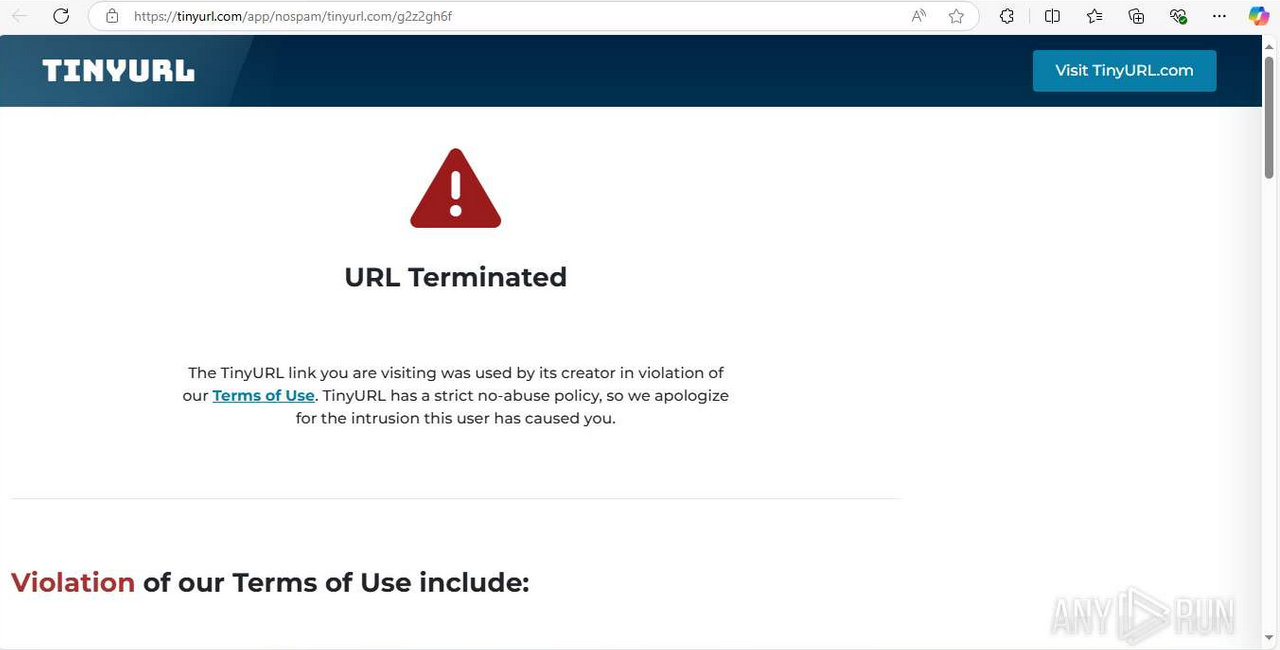Open the Extensions puzzle icon
The height and width of the screenshot is (650, 1280).
pos(1007,16)
